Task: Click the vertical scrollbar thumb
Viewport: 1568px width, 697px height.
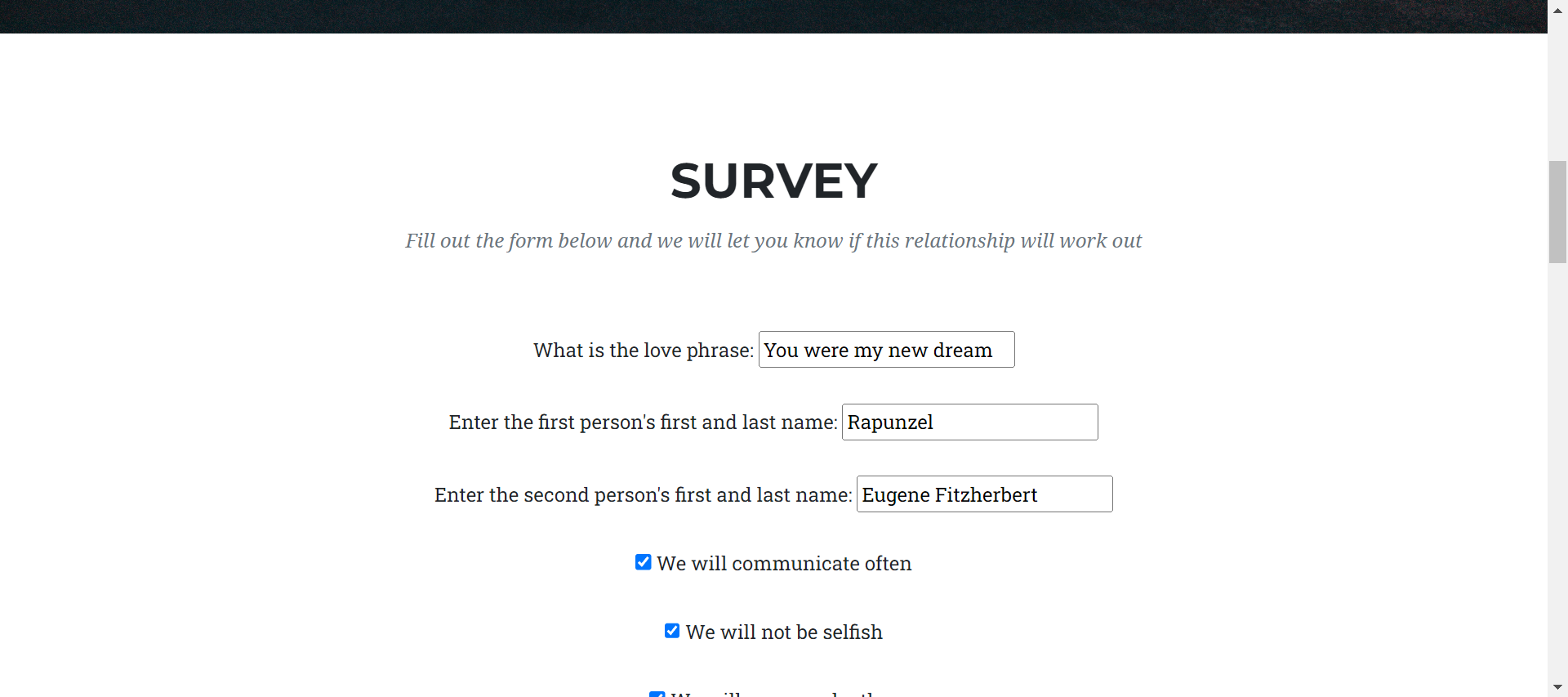Action: pos(1557,212)
